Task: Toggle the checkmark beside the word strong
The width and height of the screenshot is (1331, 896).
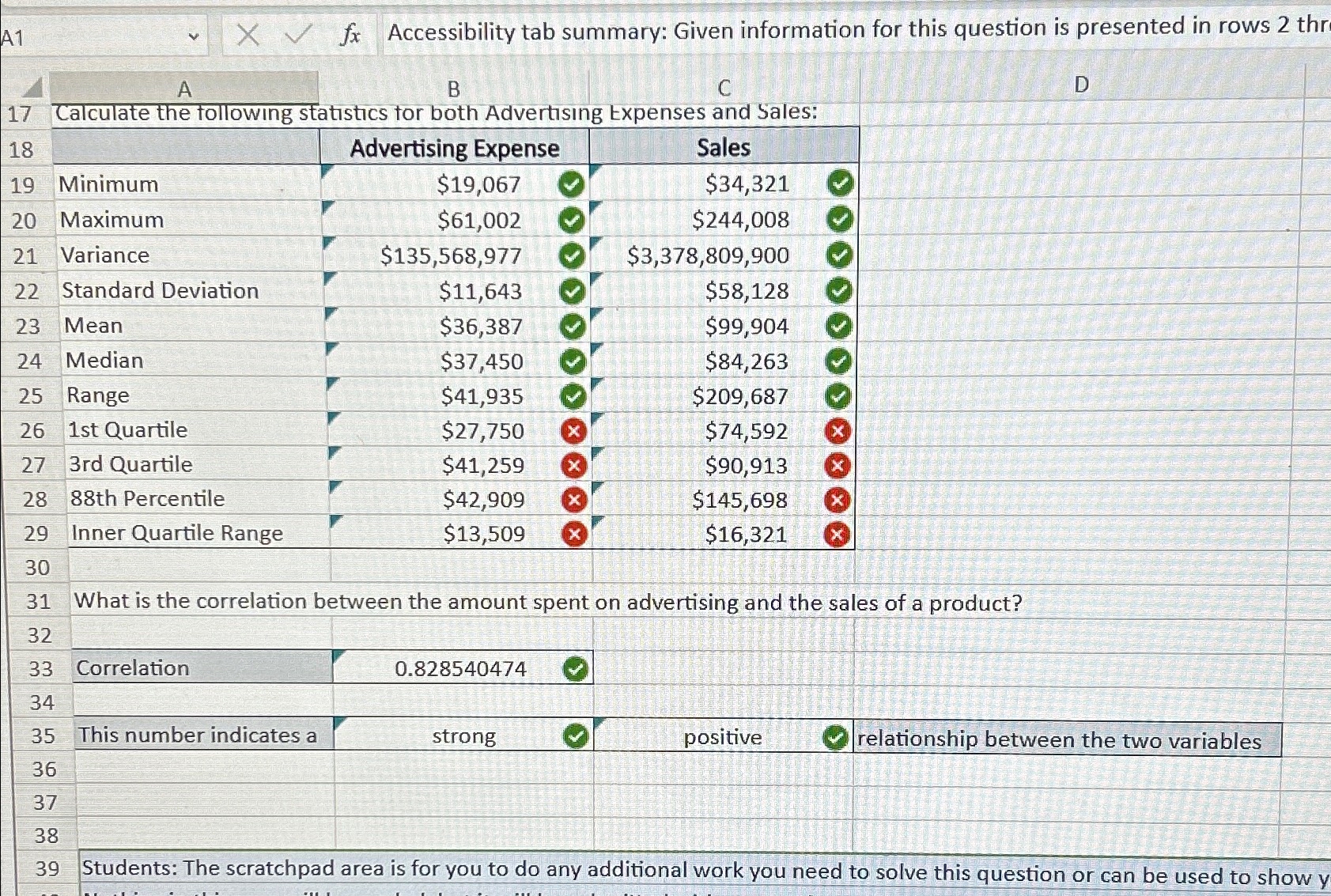Action: click(576, 736)
